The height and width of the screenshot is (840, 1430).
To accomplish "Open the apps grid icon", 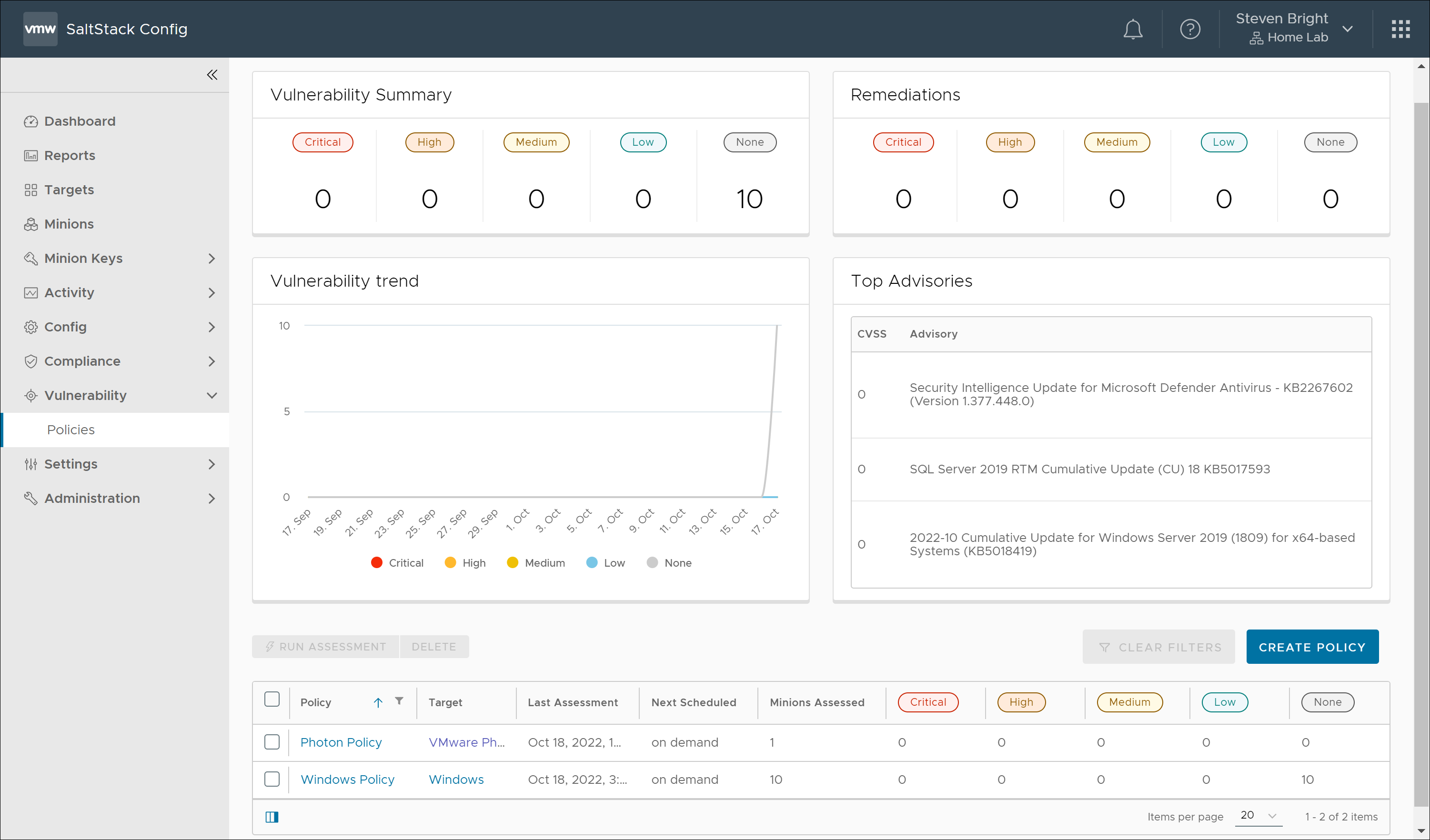I will pos(1400,29).
